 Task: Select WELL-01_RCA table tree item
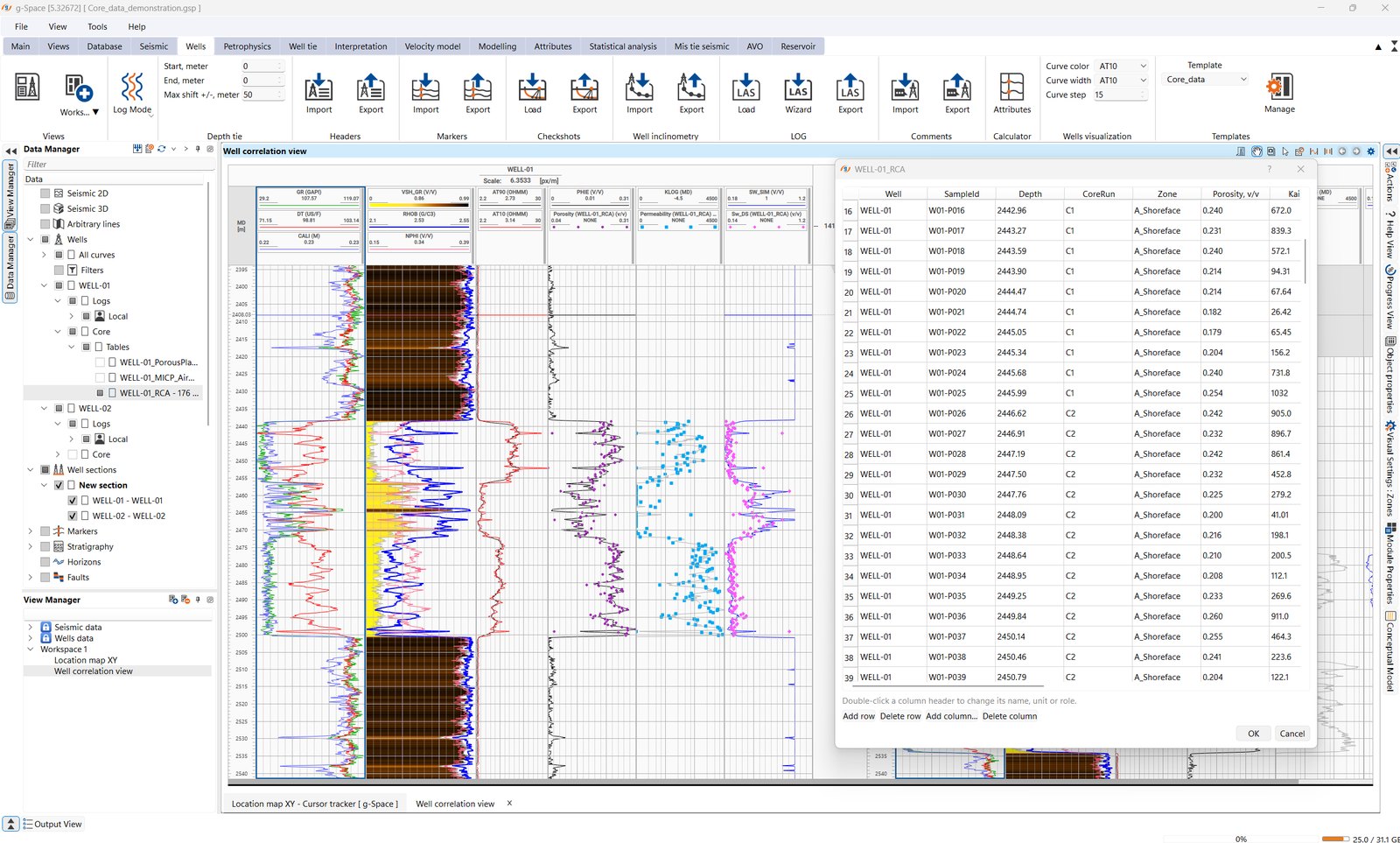(158, 393)
